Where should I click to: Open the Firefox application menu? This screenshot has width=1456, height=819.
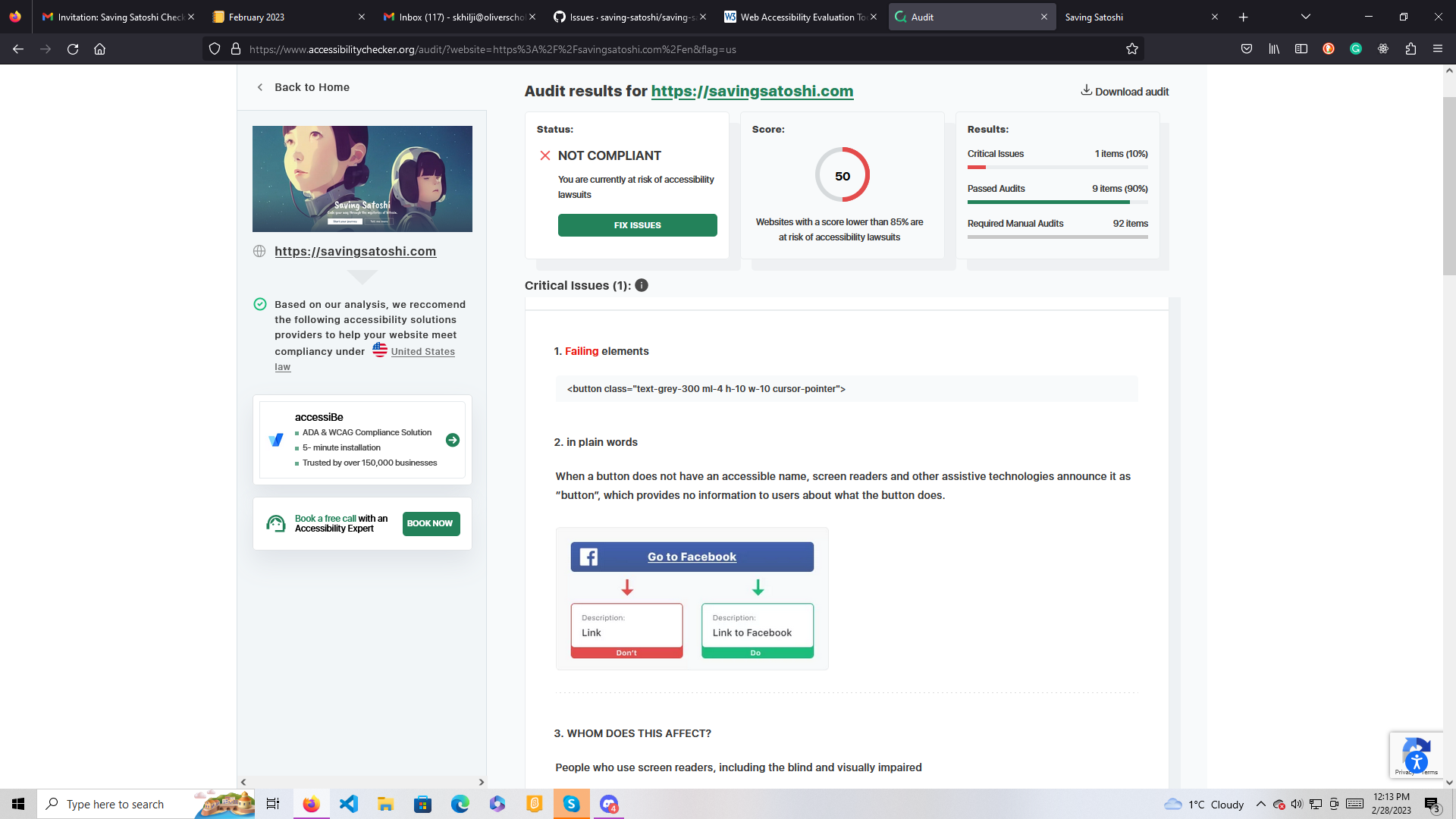pyautogui.click(x=1437, y=49)
